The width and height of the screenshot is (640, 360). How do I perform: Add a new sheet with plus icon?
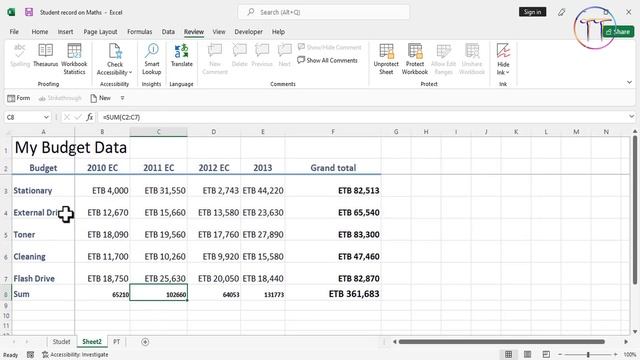click(145, 342)
